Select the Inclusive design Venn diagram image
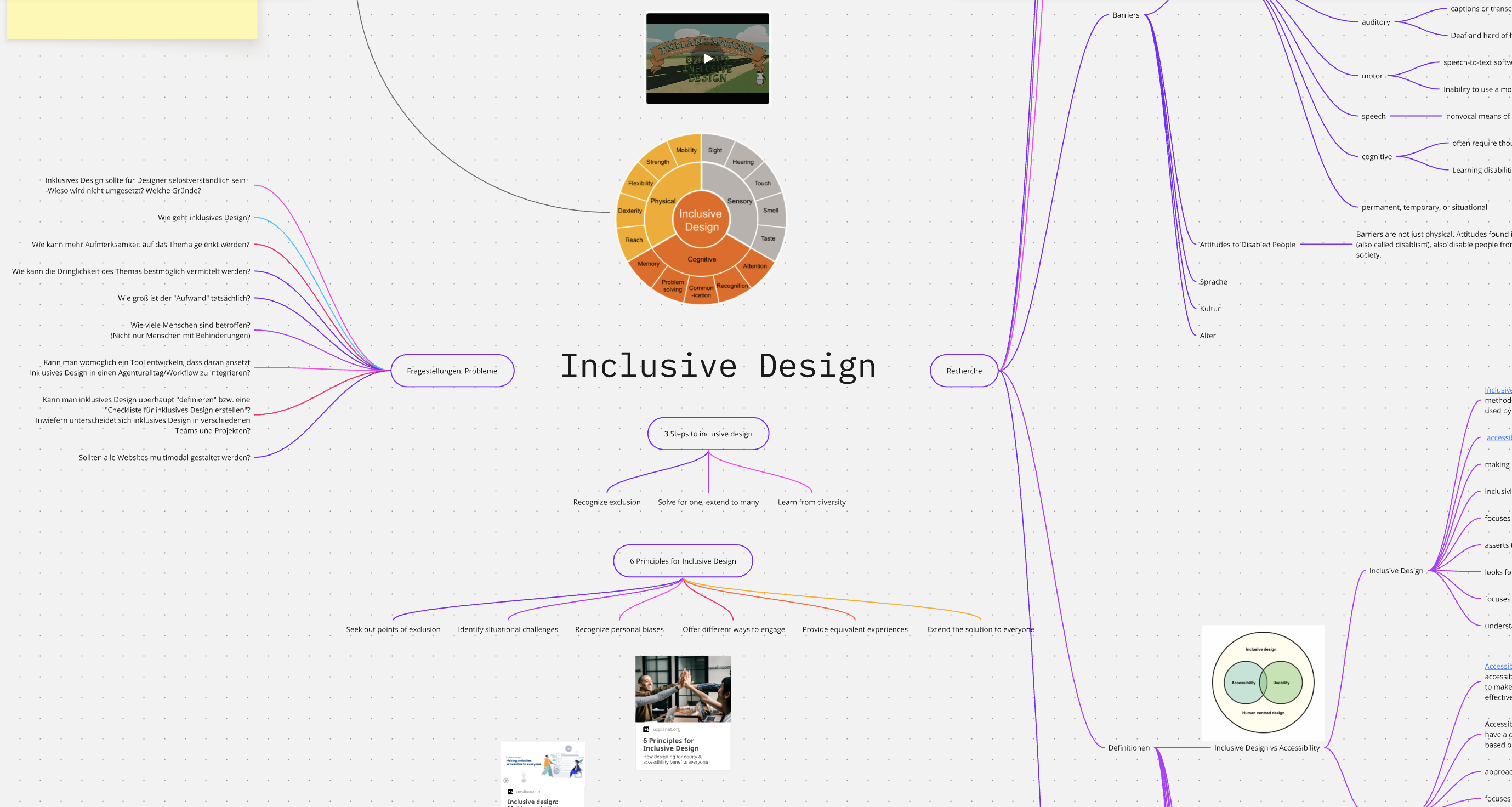 point(1263,682)
